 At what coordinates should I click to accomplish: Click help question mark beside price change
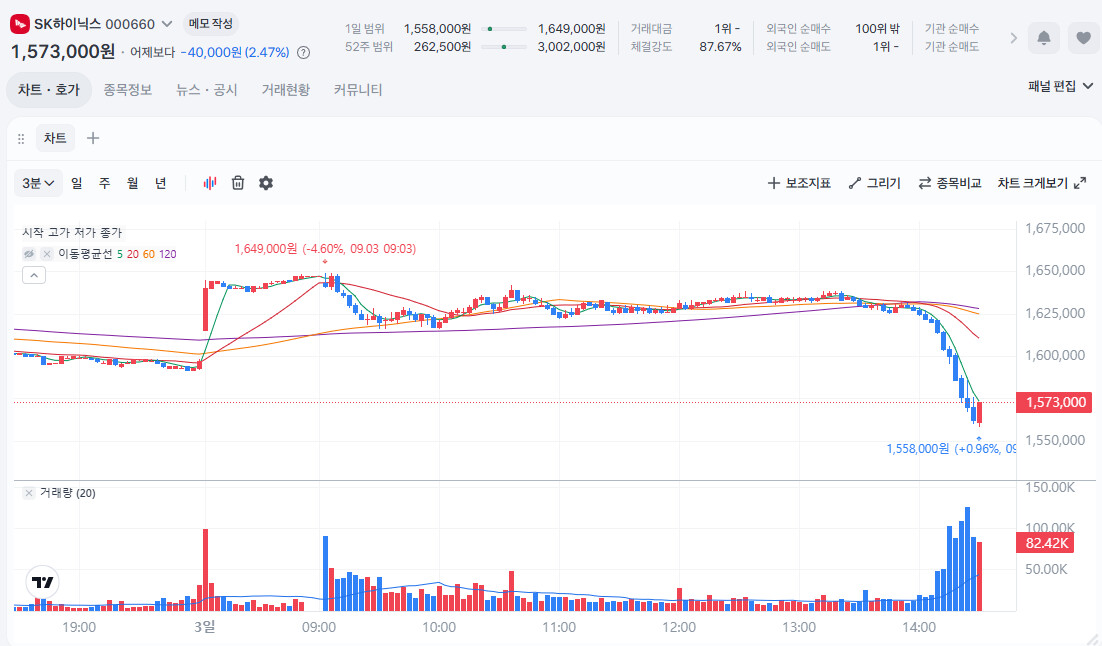click(304, 53)
